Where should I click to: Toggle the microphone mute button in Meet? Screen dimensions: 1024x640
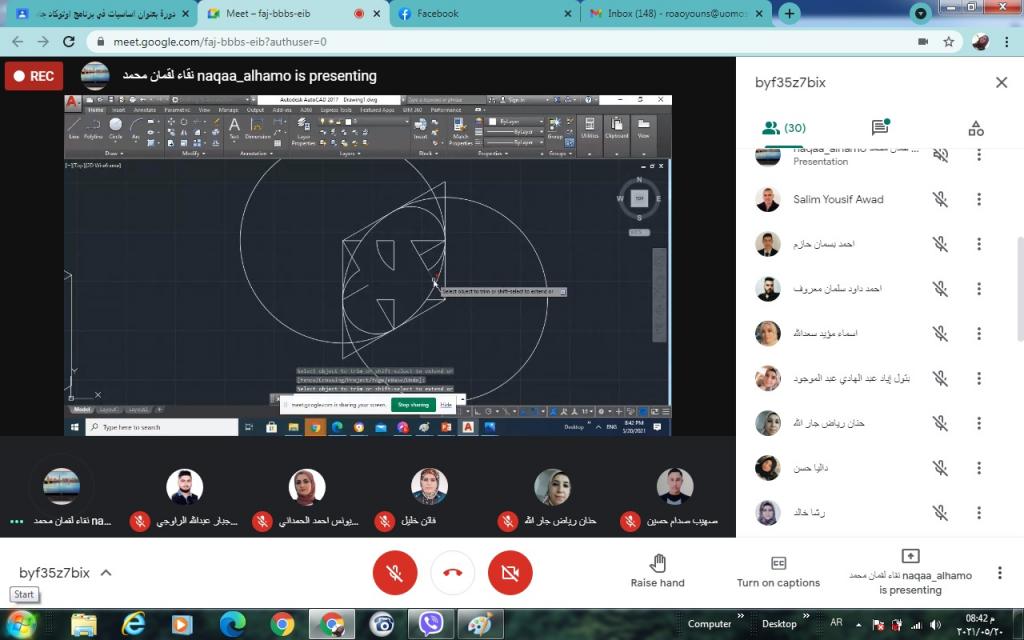[394, 573]
